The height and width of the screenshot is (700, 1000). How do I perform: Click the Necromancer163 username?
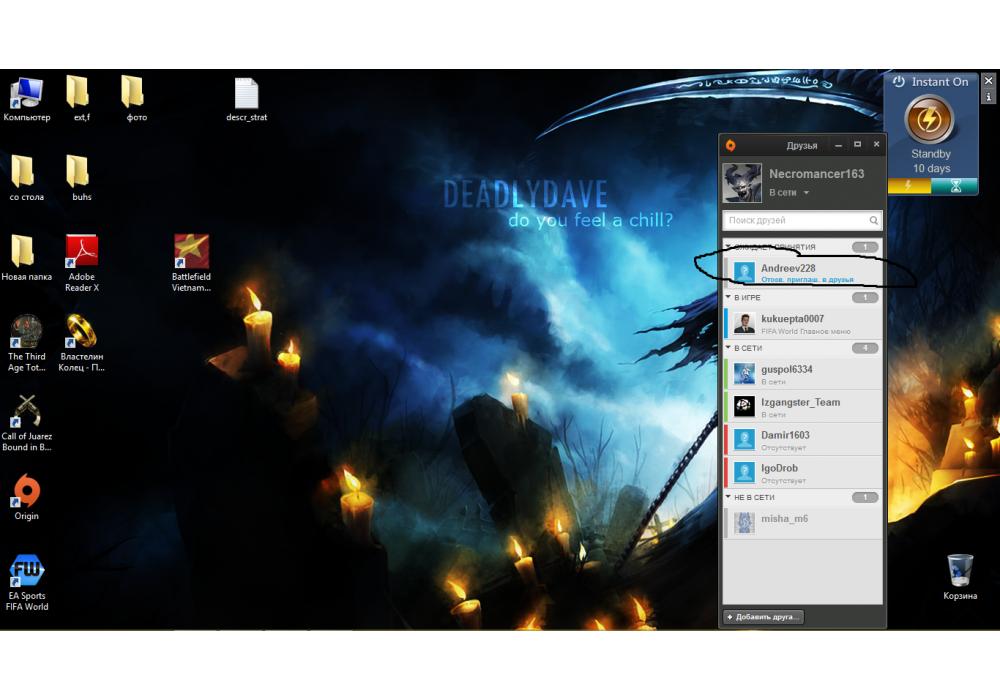(x=816, y=173)
